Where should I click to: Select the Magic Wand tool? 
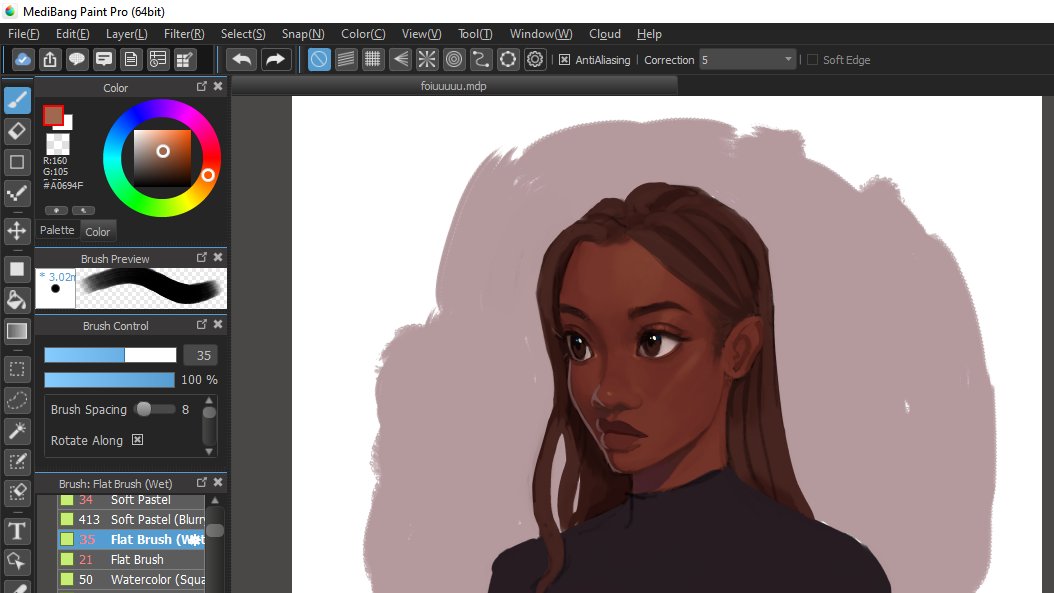[x=17, y=430]
